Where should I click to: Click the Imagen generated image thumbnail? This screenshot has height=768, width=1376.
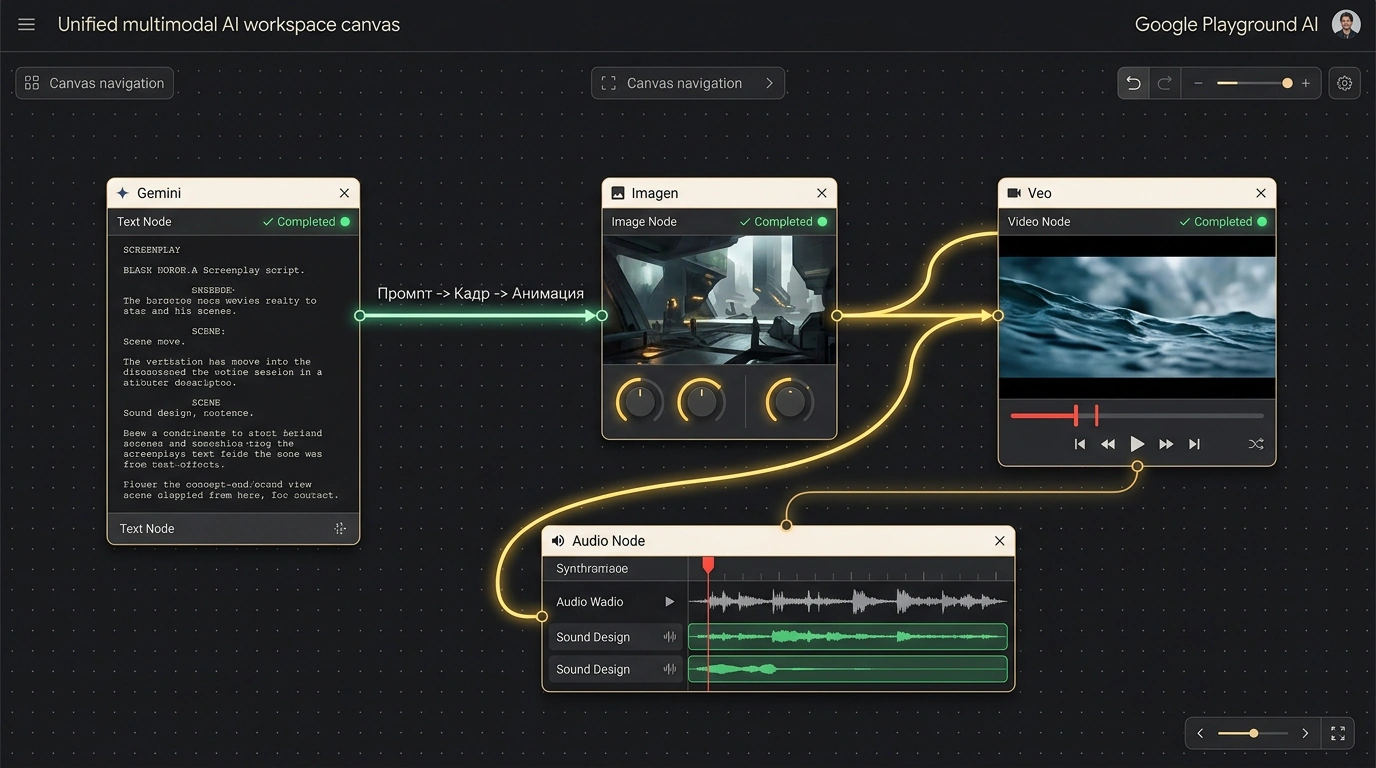[x=719, y=300]
